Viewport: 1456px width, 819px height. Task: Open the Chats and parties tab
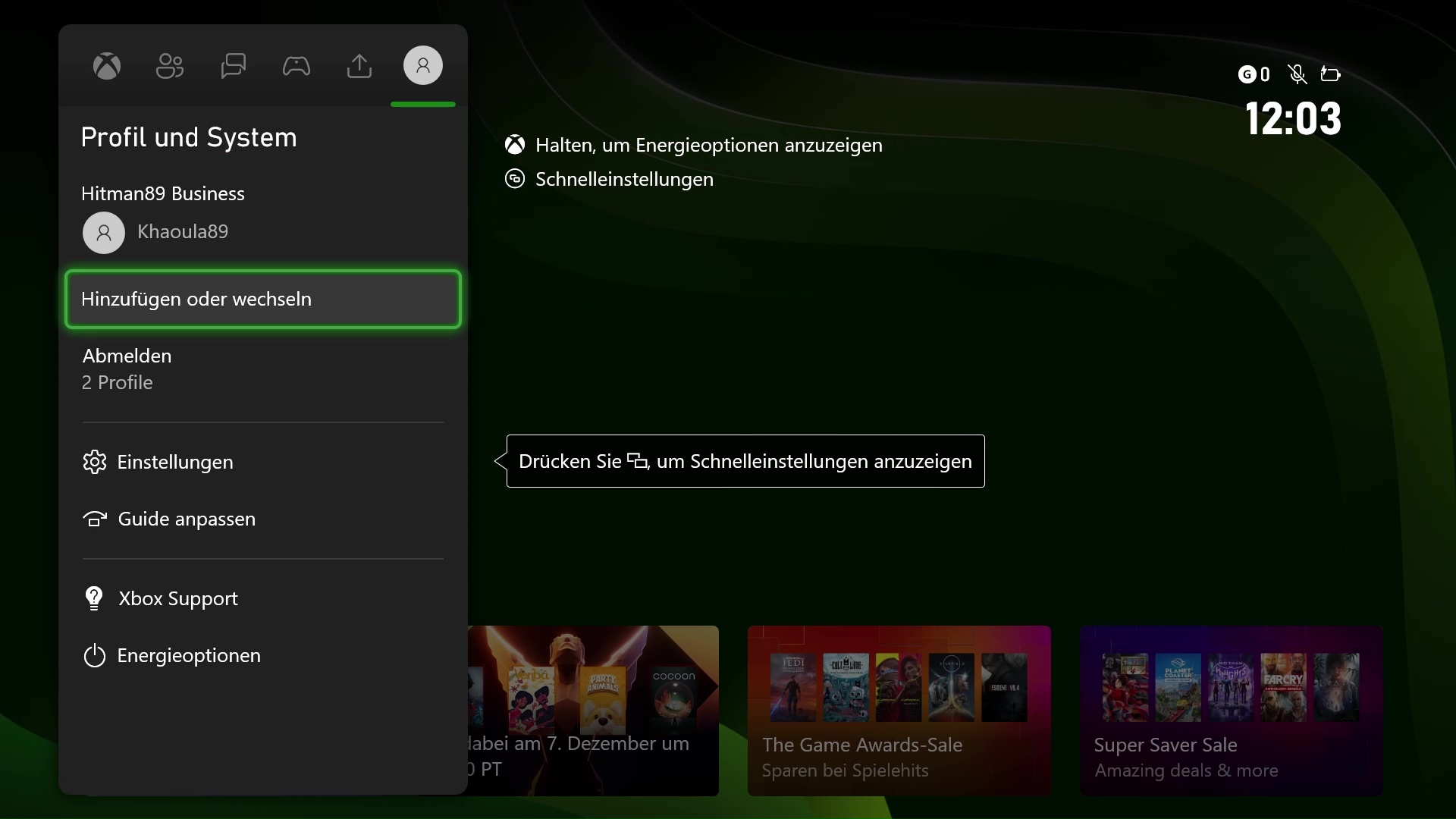pyautogui.click(x=233, y=66)
